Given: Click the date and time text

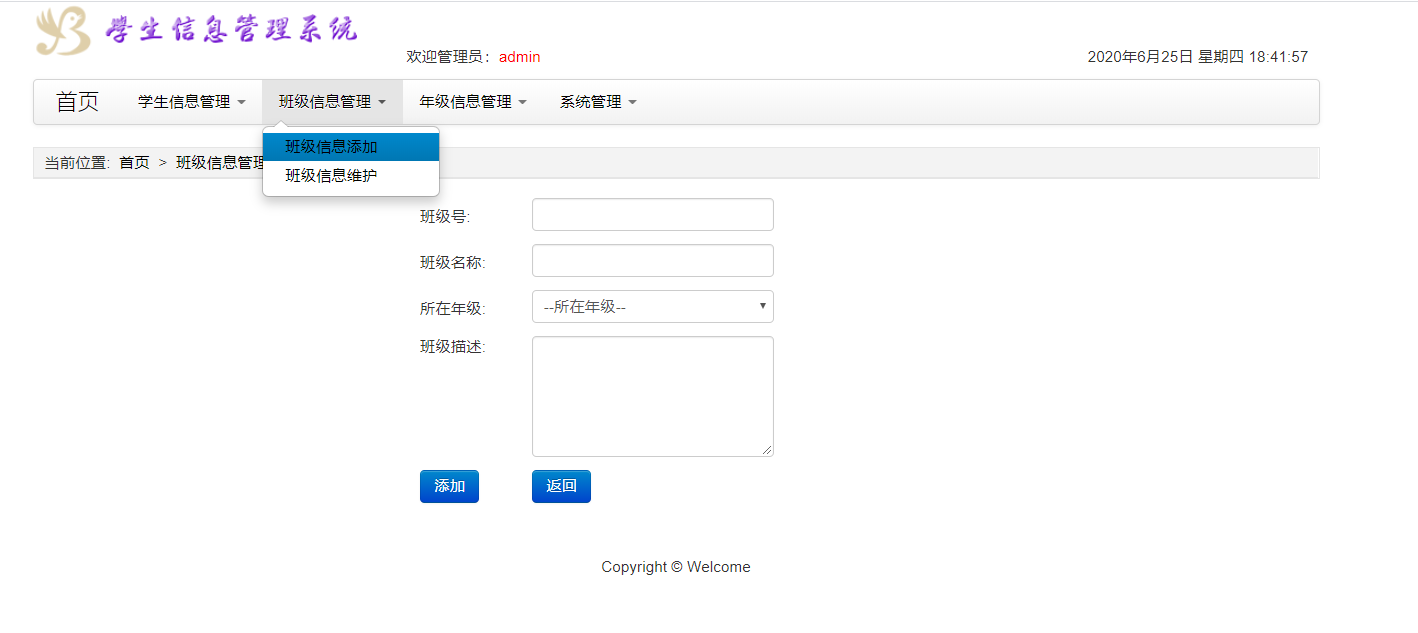Looking at the screenshot, I should (x=1198, y=57).
